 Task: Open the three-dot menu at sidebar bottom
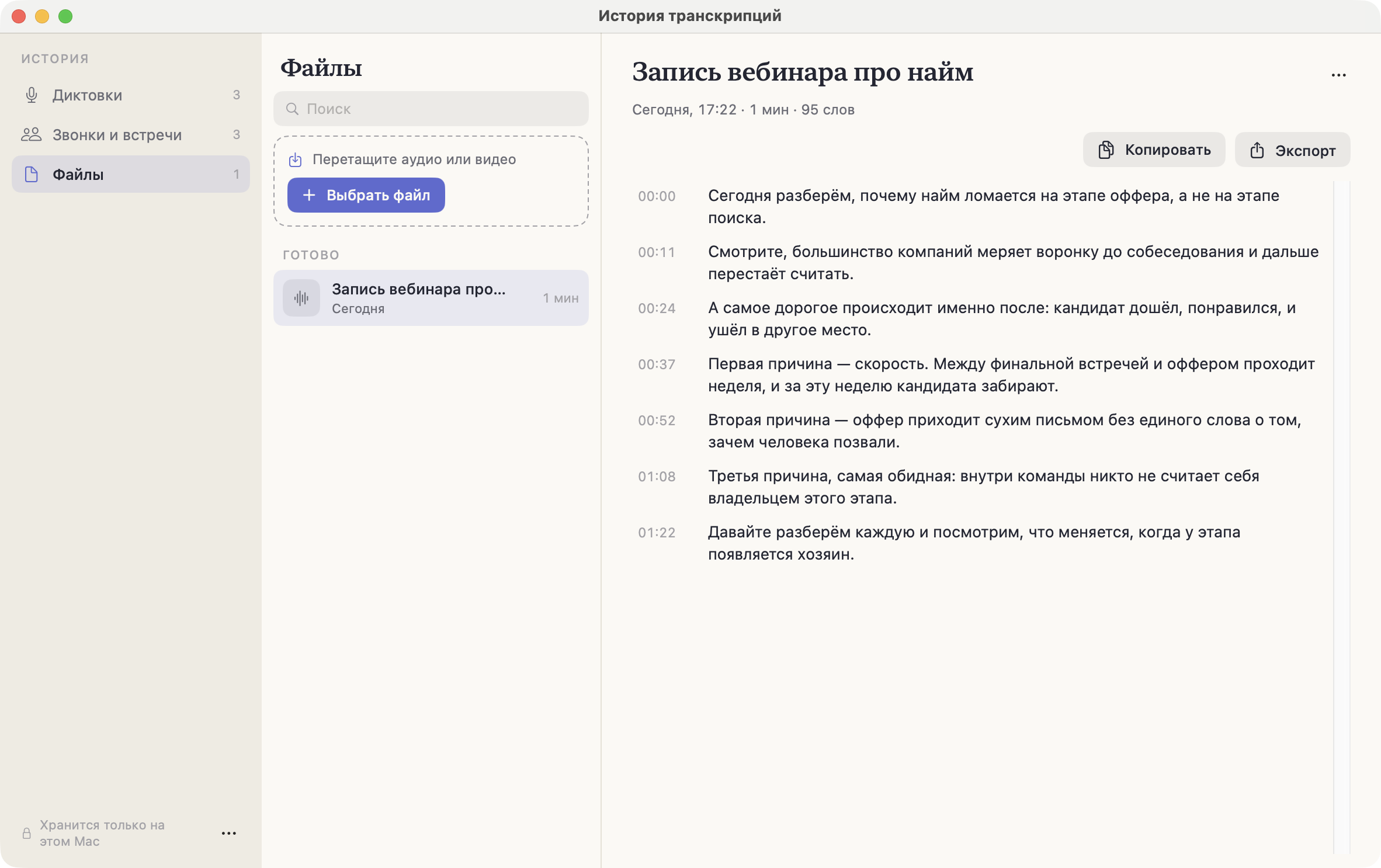pos(229,834)
